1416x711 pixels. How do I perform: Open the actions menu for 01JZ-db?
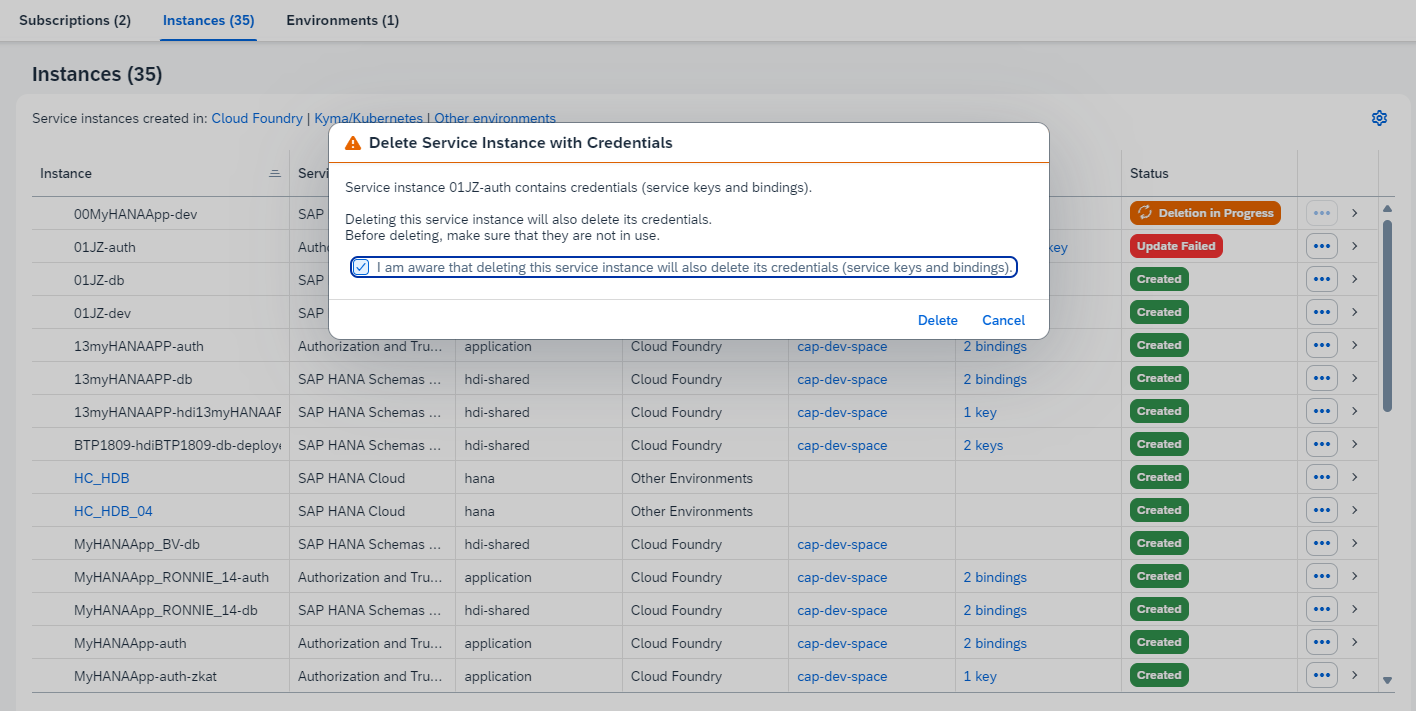point(1321,279)
